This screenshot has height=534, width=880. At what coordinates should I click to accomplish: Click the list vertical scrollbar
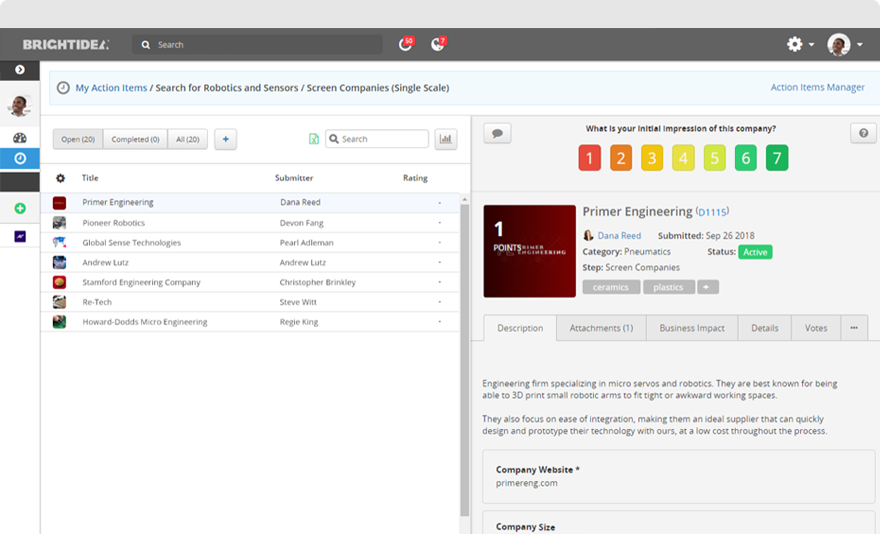click(x=464, y=359)
